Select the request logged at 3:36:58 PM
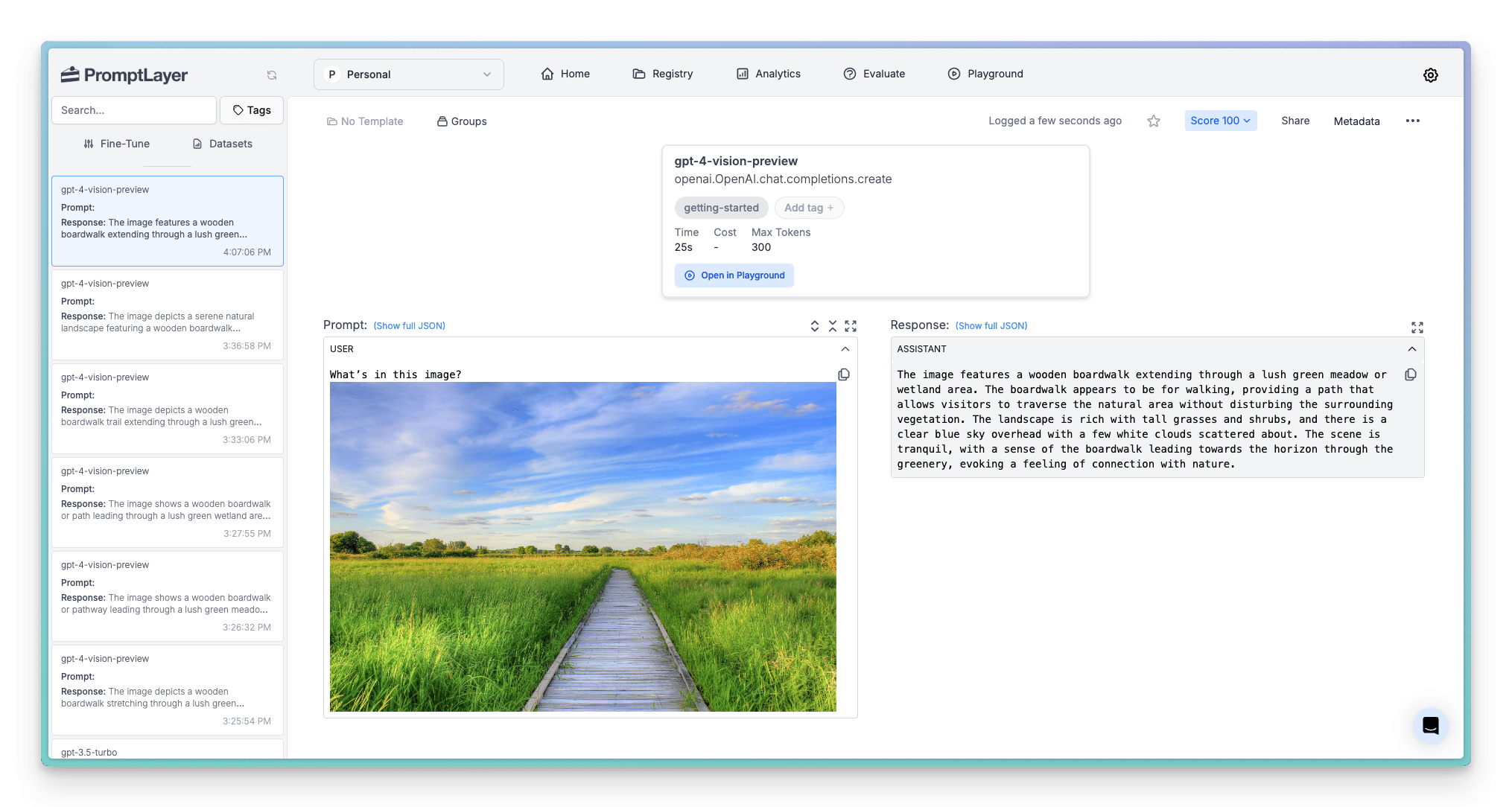This screenshot has height=807, width=1512. [168, 315]
